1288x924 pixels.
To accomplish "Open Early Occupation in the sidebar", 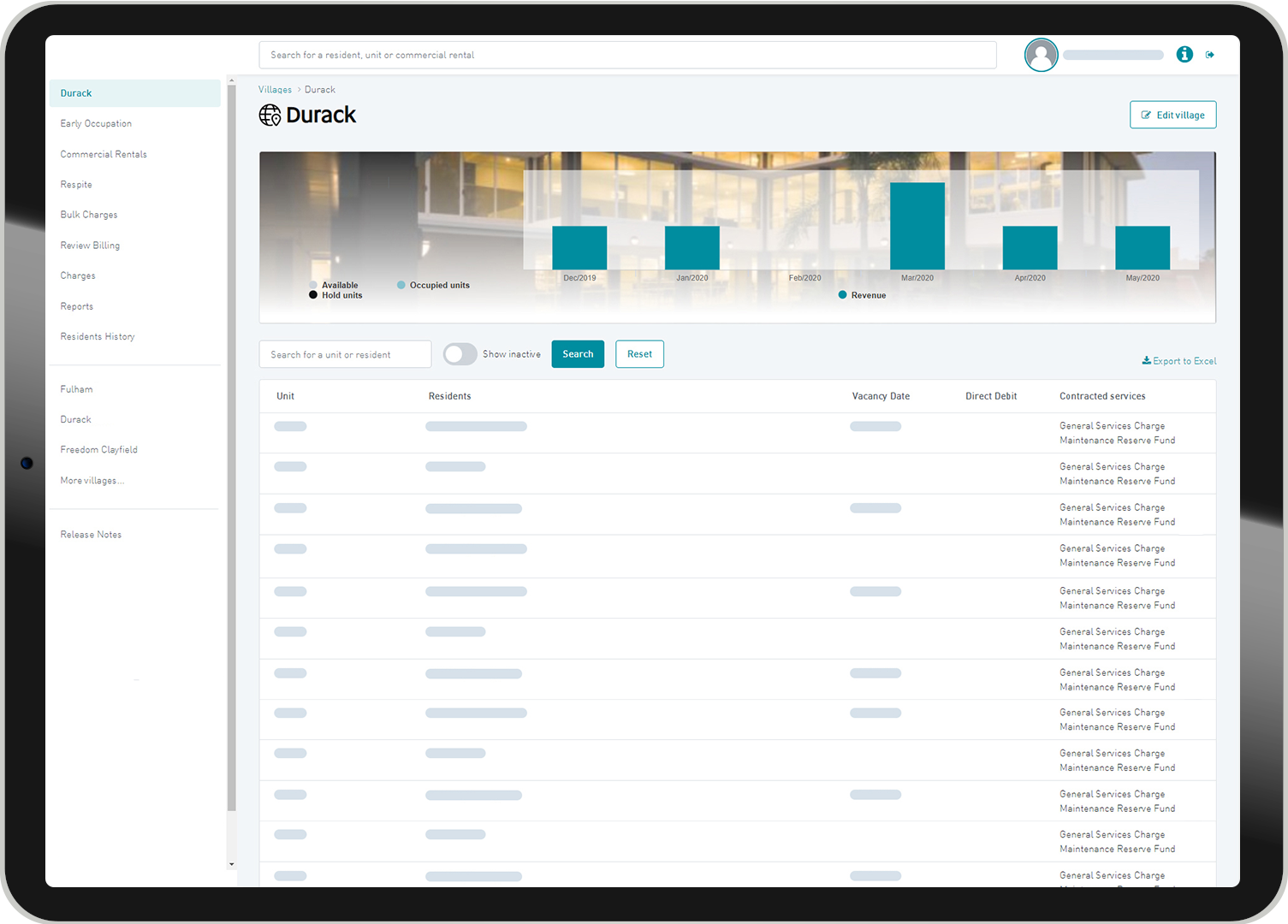I will 96,124.
